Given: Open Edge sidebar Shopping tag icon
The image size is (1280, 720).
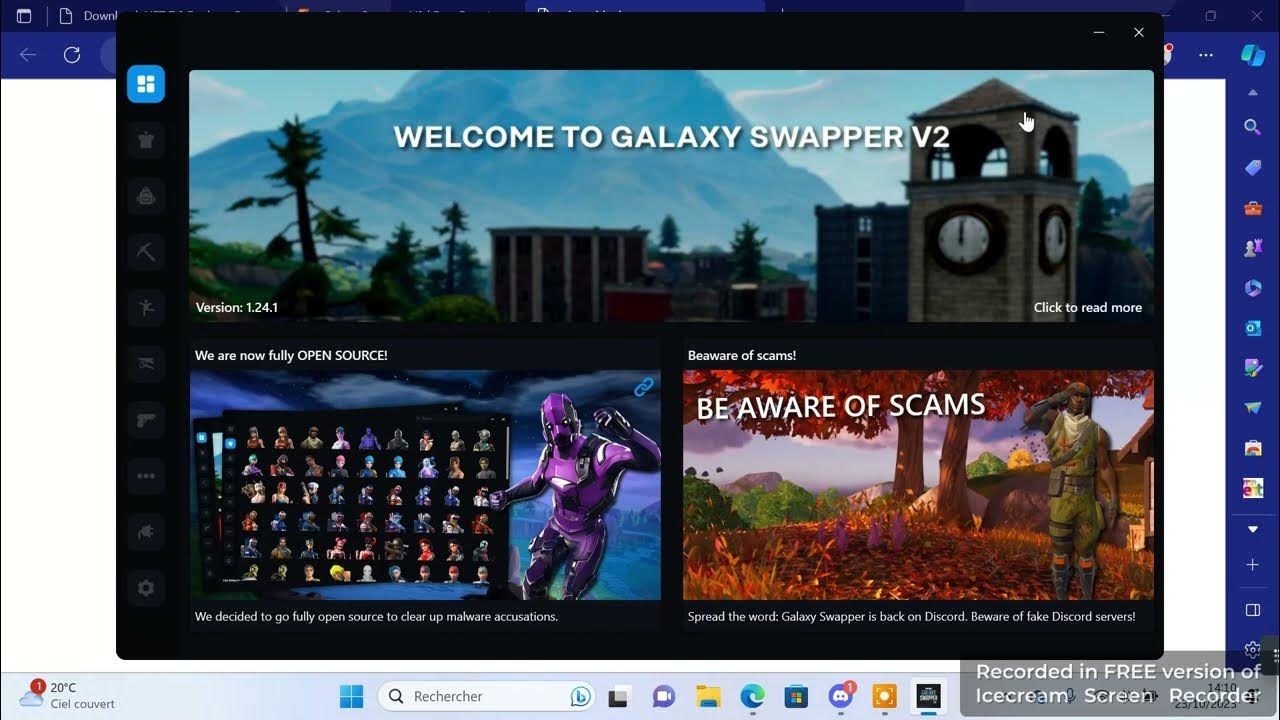Looking at the screenshot, I should 1252,168.
